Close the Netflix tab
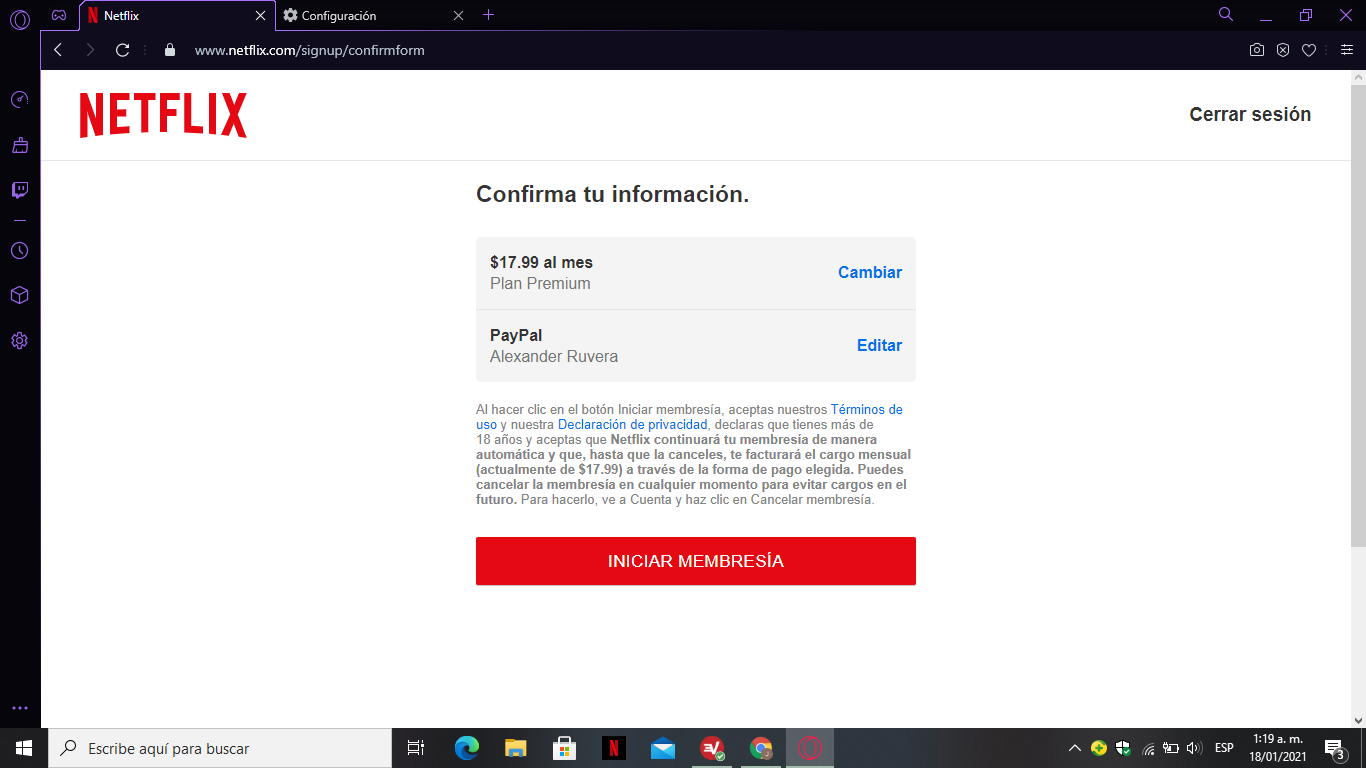Viewport: 1366px width, 768px height. [x=260, y=16]
